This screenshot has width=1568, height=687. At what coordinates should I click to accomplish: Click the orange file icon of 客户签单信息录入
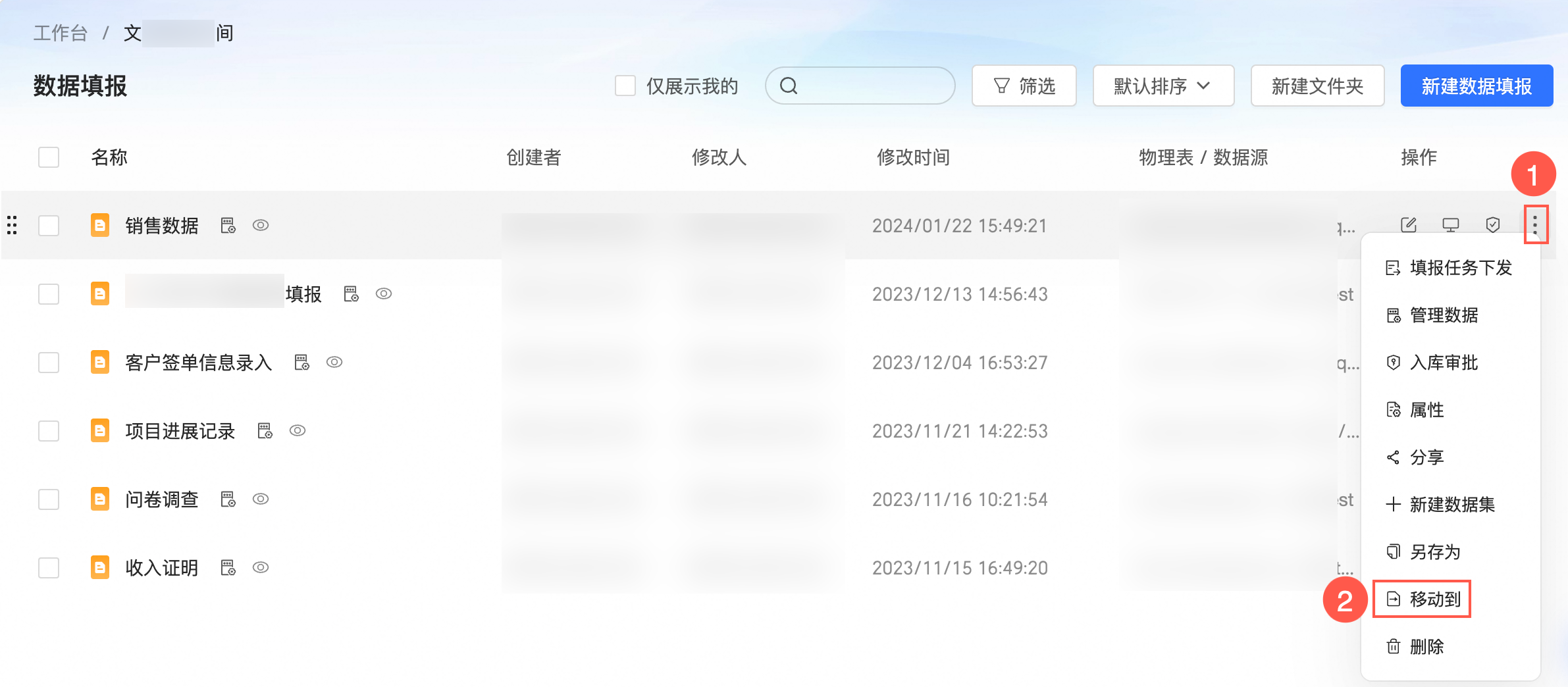click(x=100, y=362)
